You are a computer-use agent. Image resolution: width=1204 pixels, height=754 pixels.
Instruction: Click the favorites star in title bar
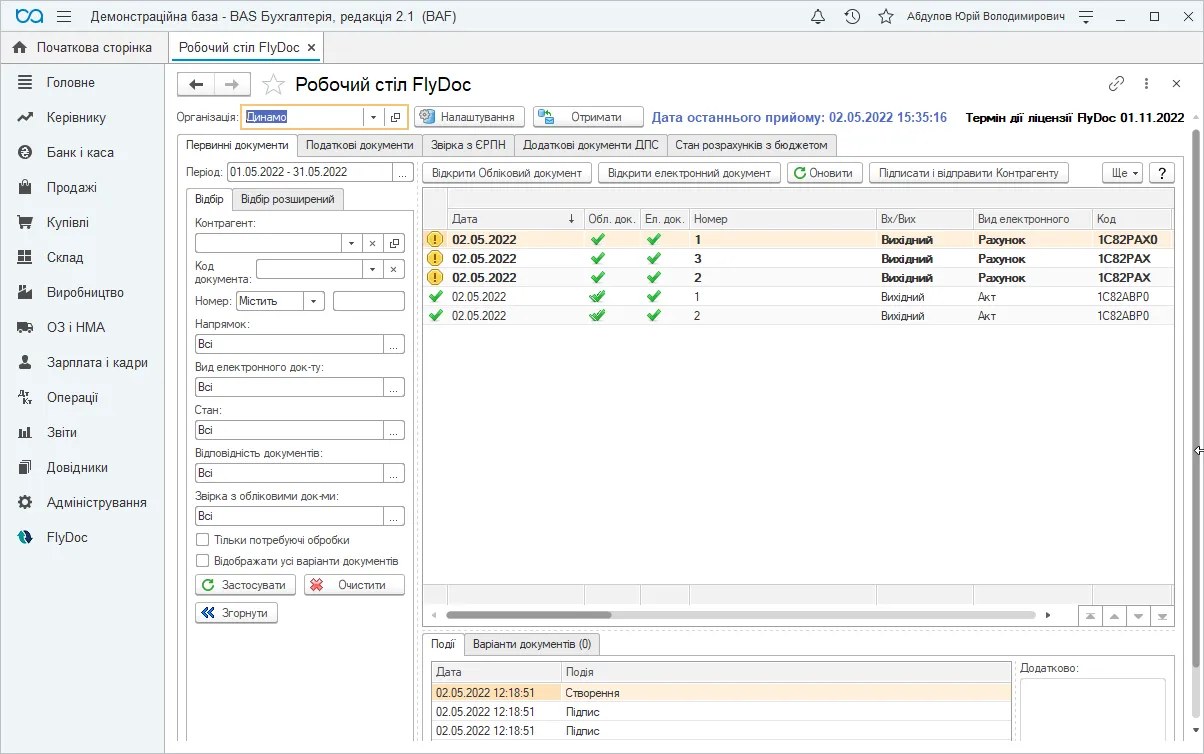tap(885, 17)
